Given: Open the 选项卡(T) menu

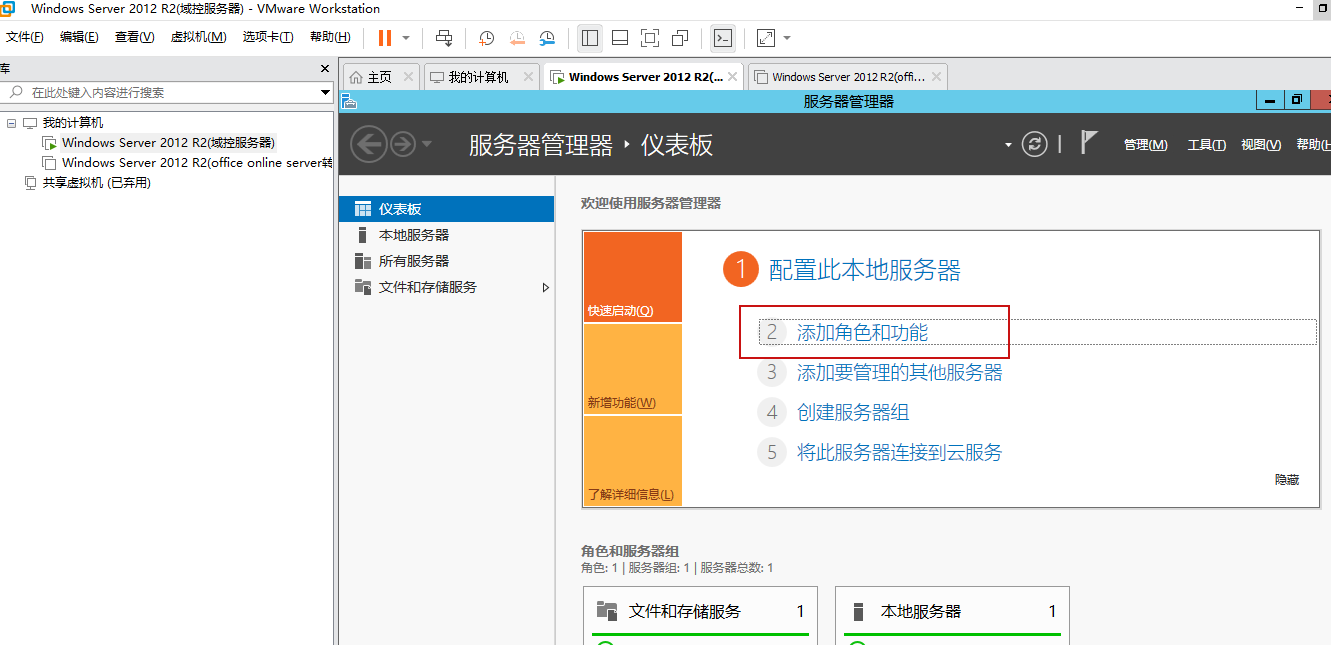Looking at the screenshot, I should [x=268, y=37].
